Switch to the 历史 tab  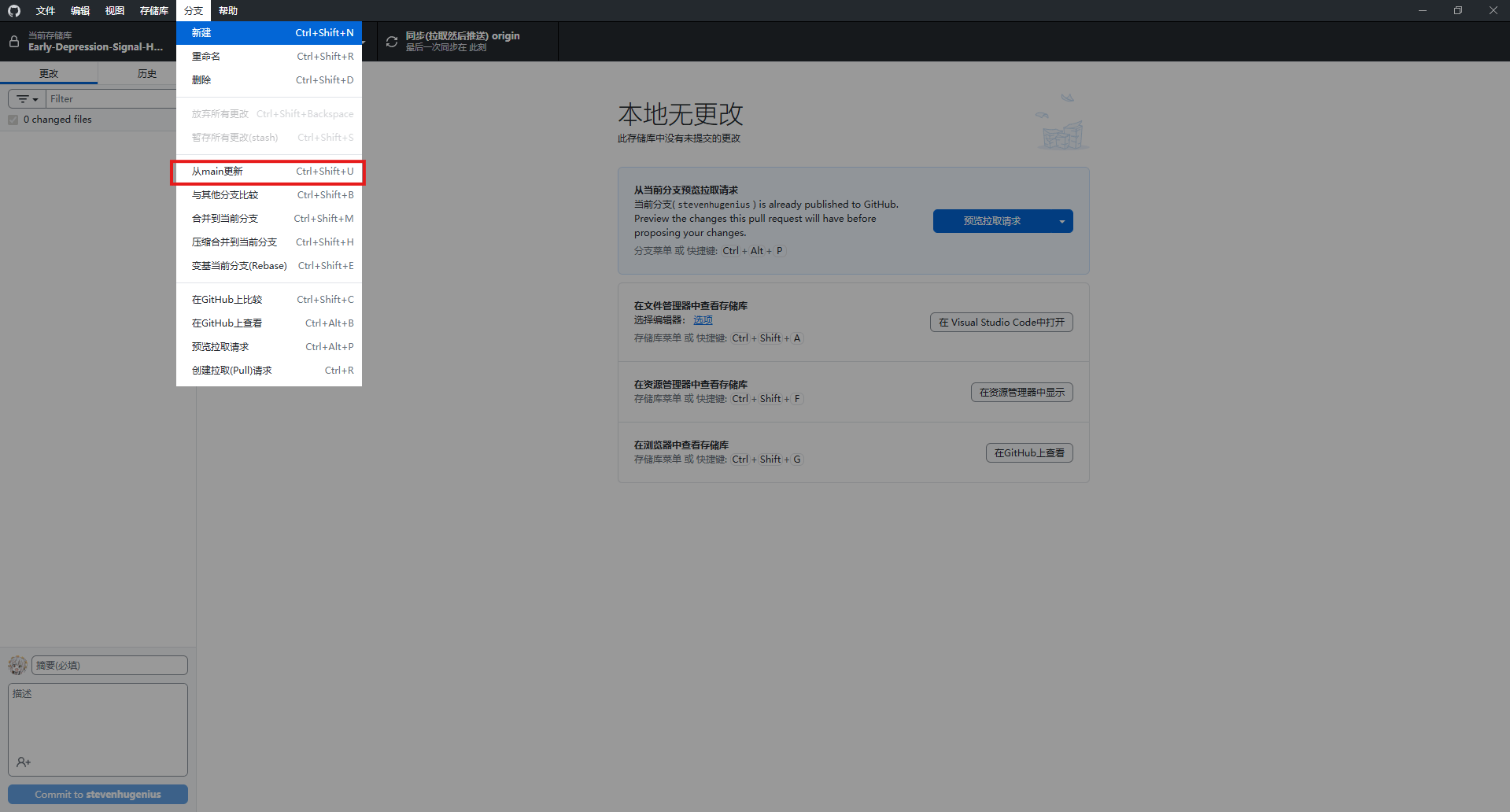pyautogui.click(x=146, y=74)
